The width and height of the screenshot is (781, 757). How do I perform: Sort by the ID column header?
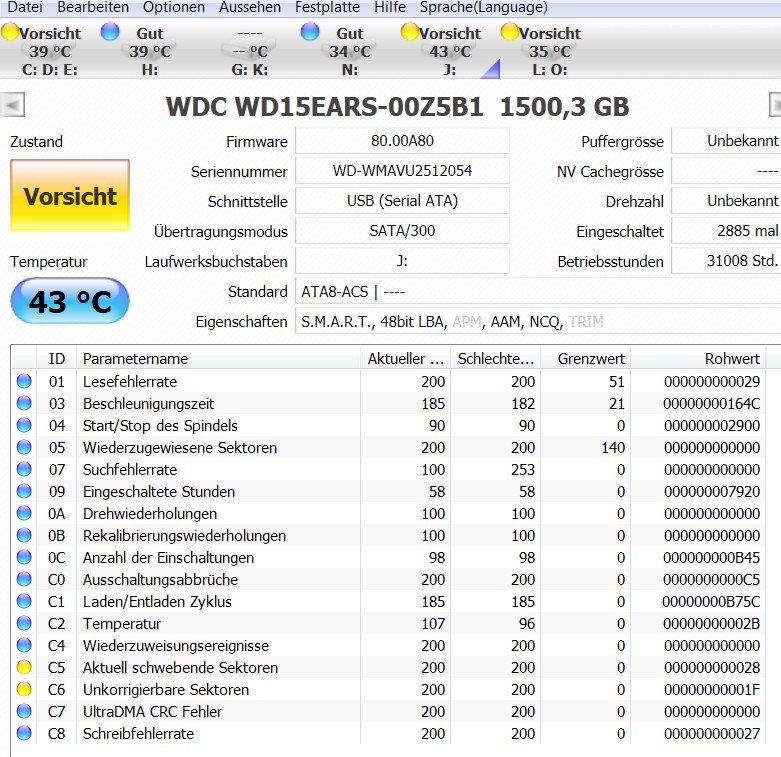pyautogui.click(x=56, y=359)
